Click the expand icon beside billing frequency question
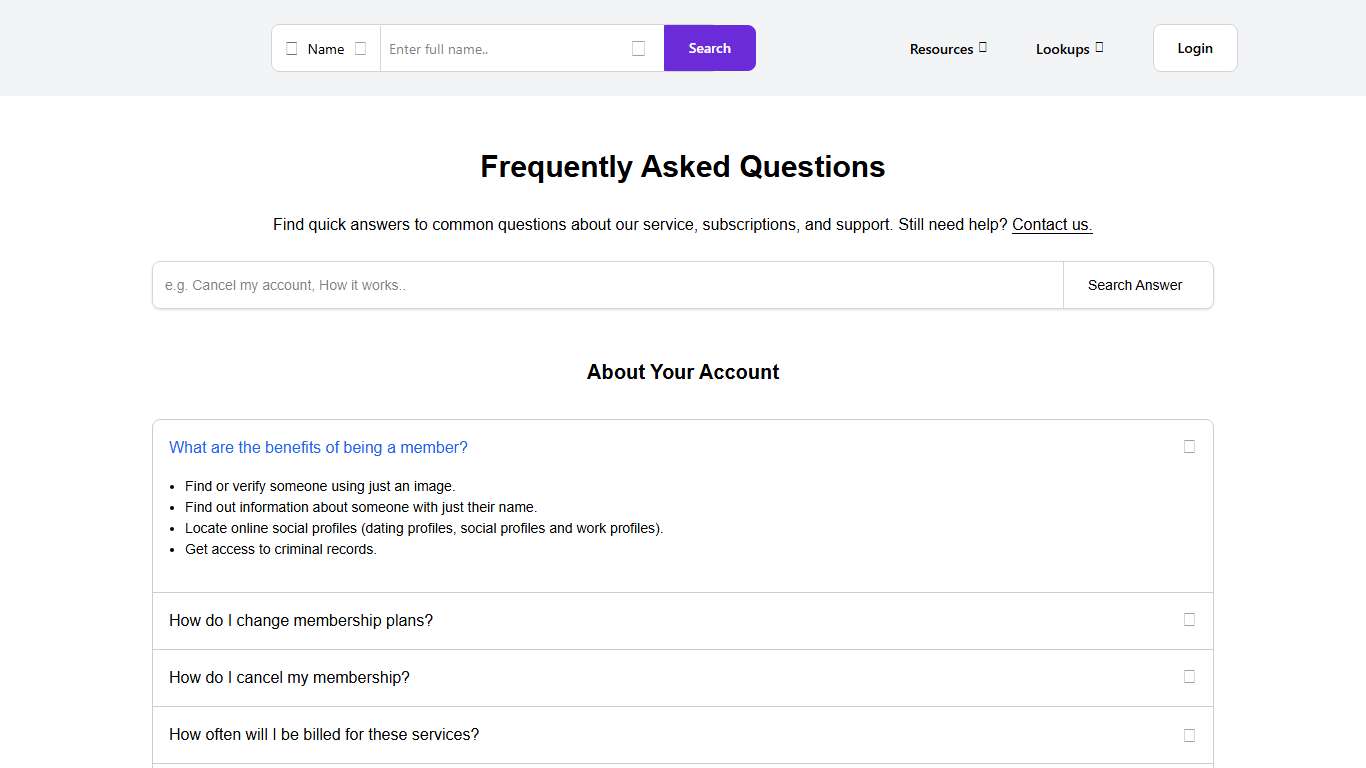 pos(1189,735)
